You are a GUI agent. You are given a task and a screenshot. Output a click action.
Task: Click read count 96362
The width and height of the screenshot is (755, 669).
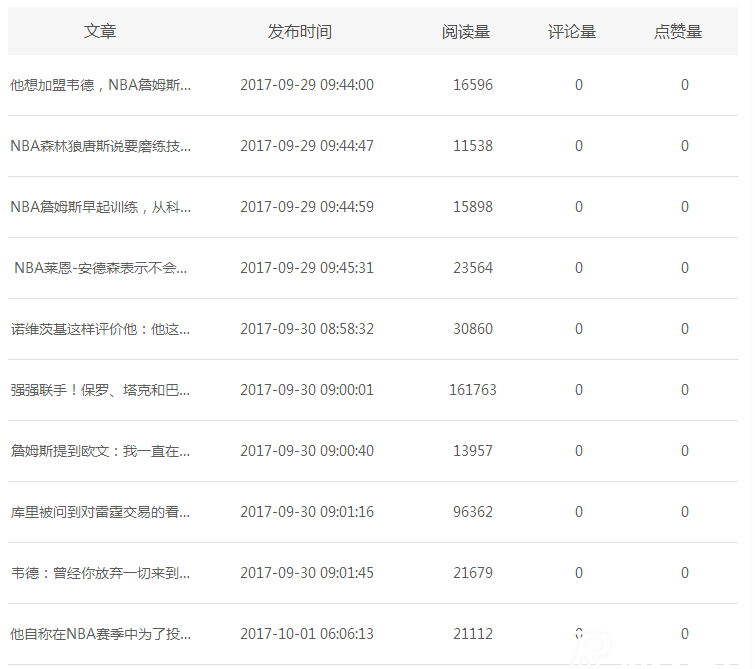472,512
